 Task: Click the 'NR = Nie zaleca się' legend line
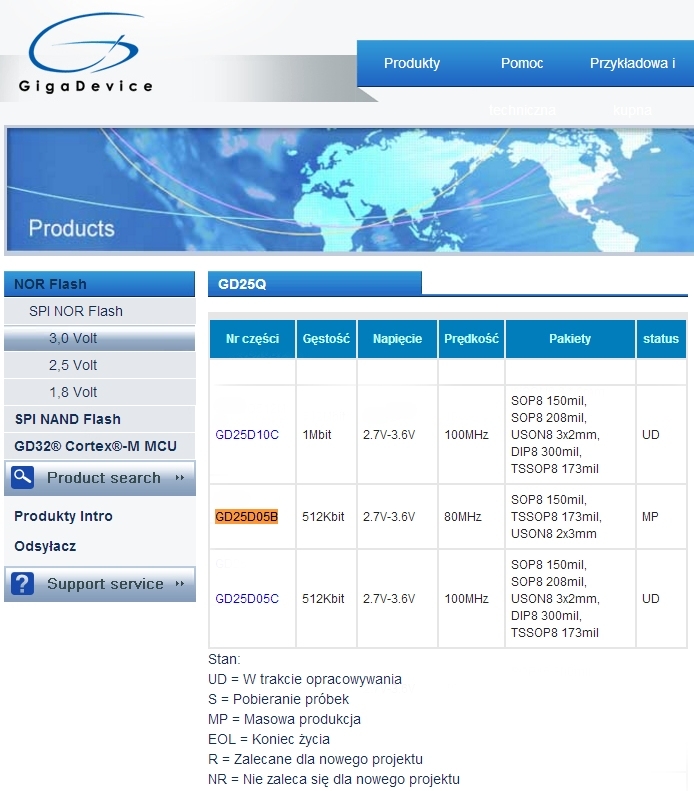click(x=333, y=779)
